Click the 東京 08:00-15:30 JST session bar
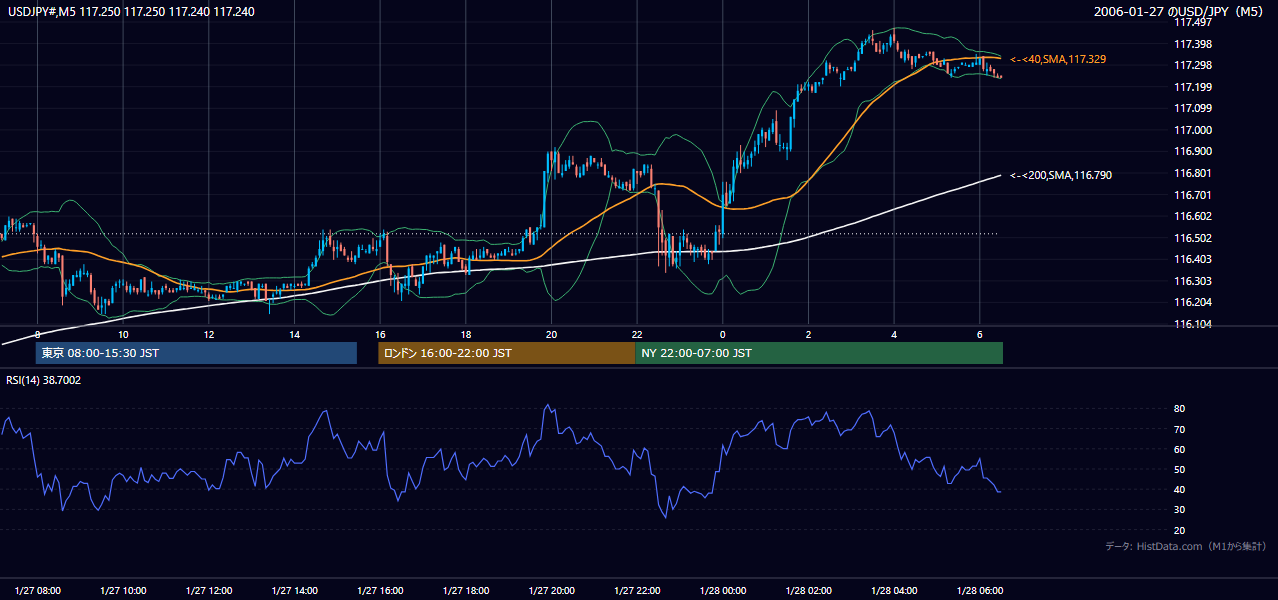 196,353
